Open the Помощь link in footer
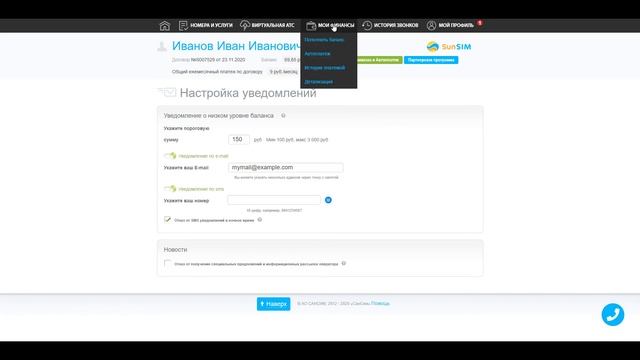640x360 pixels. 380,303
